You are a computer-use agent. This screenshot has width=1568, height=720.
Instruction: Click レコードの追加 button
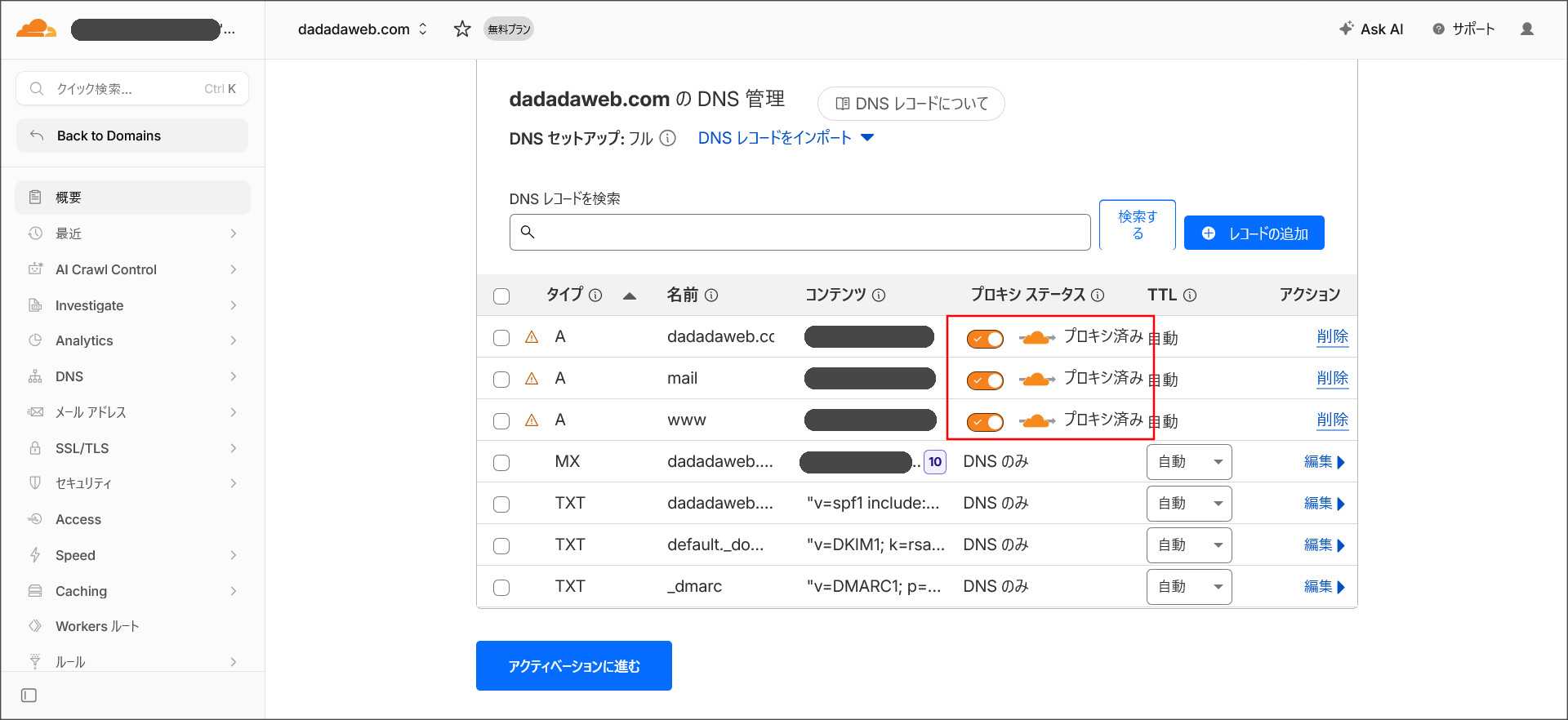point(1254,233)
